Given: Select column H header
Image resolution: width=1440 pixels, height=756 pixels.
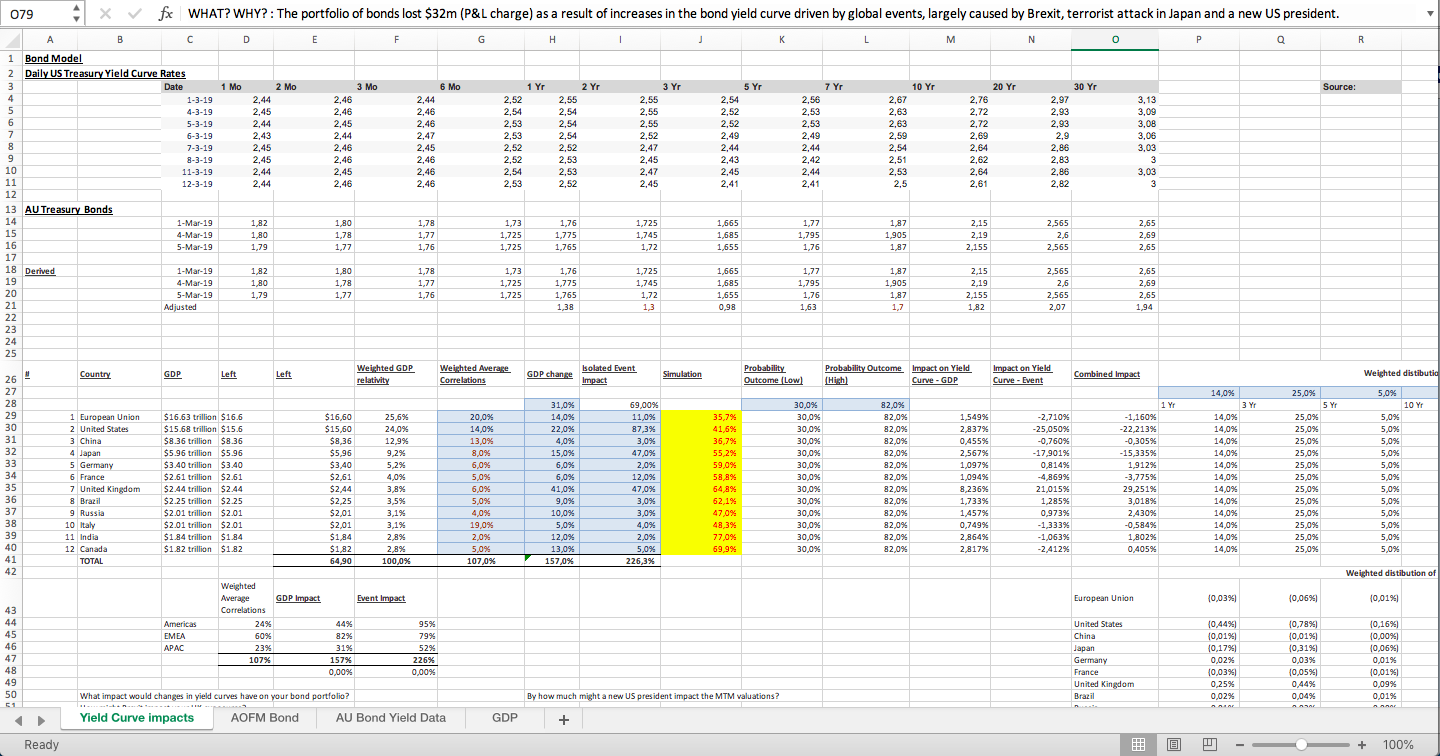Looking at the screenshot, I should pyautogui.click(x=552, y=39).
